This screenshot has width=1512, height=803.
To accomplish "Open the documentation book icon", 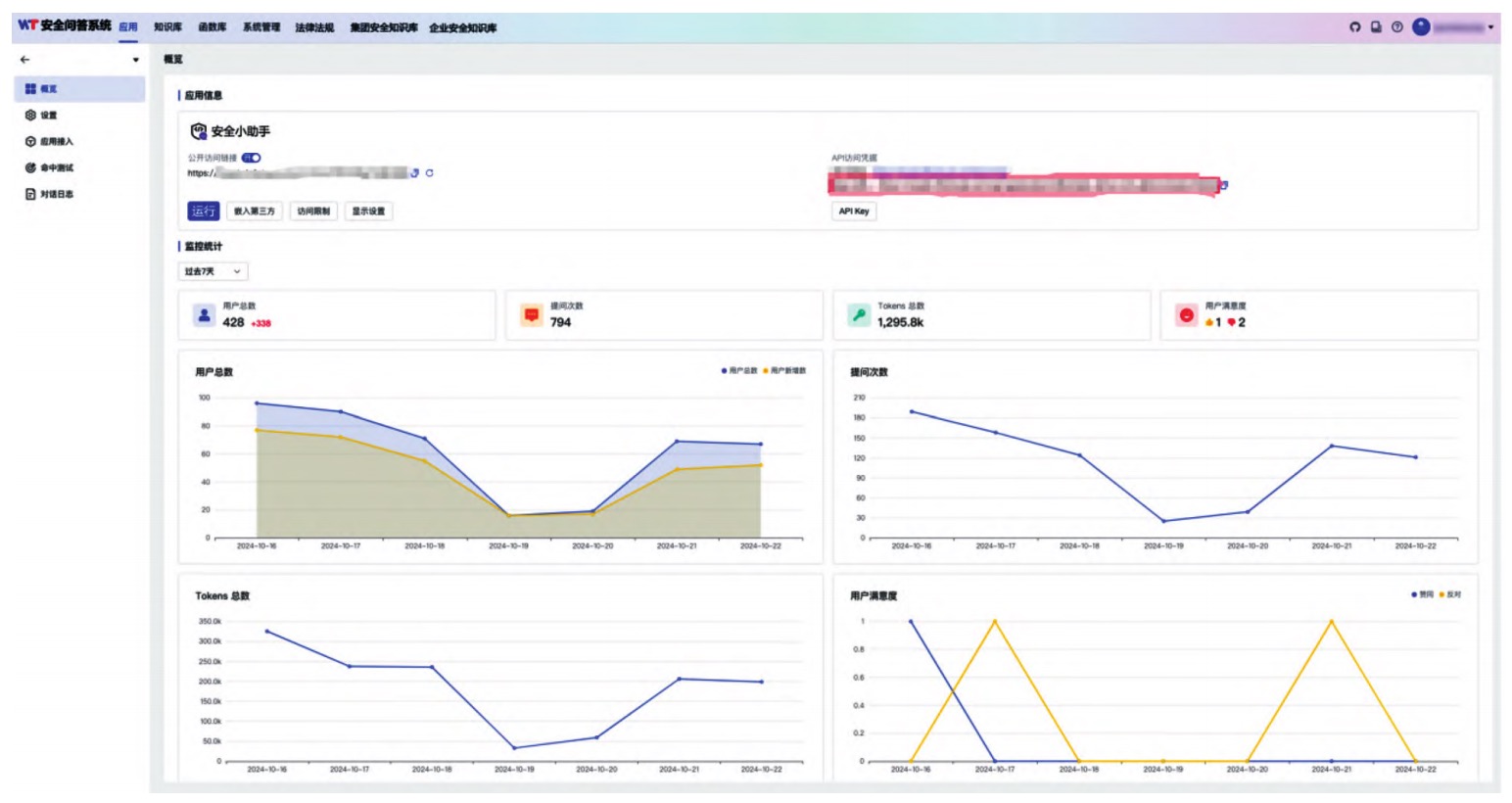I will point(1376,27).
